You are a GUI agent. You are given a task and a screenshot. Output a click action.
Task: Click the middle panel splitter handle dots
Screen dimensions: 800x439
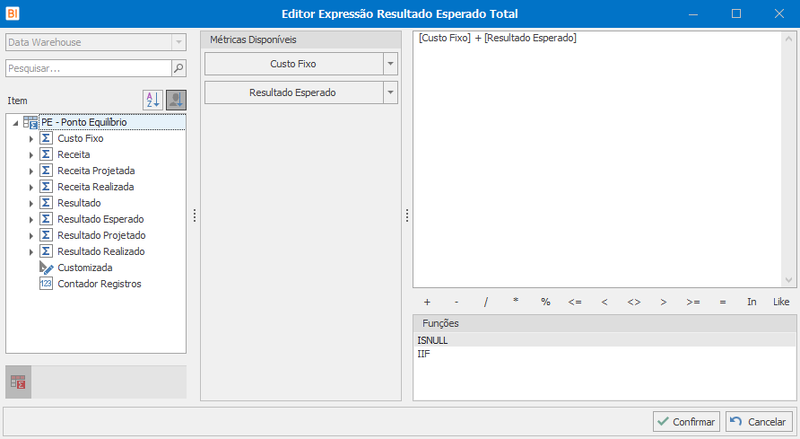(407, 215)
